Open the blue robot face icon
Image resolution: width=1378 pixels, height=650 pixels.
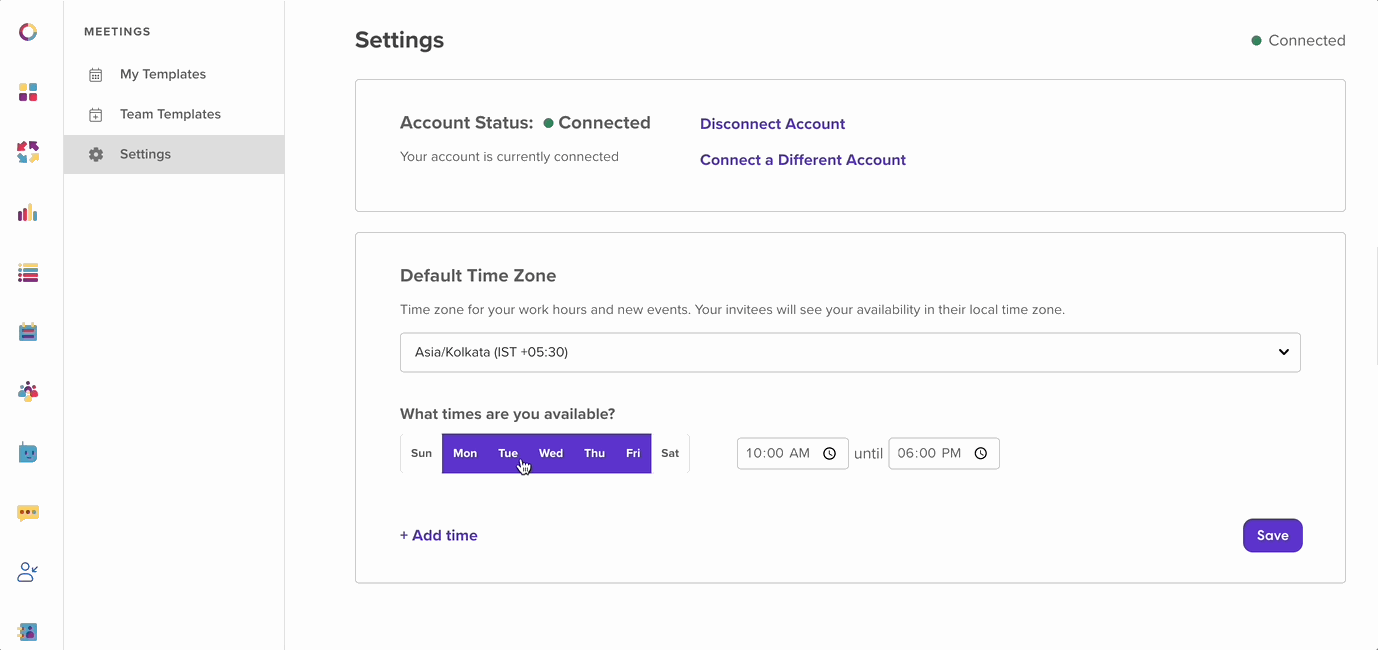click(x=28, y=452)
